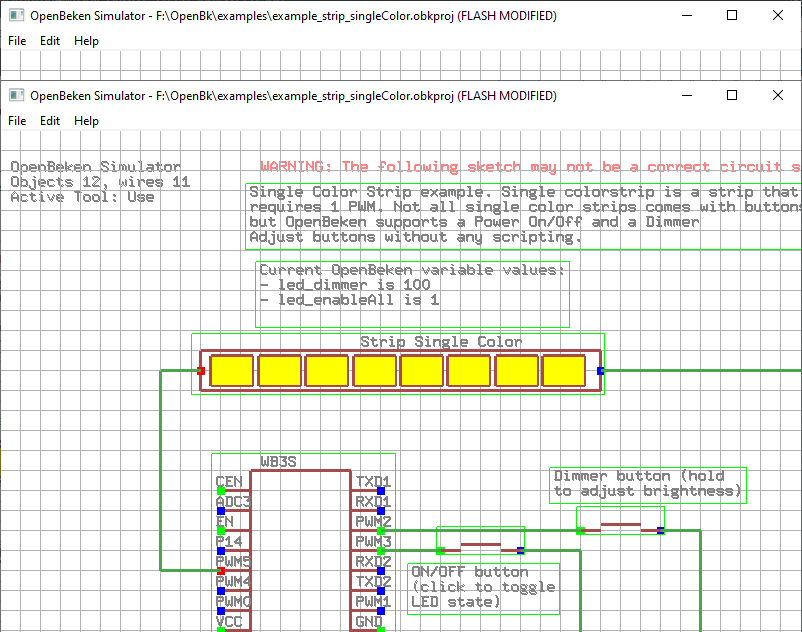Click the 'Active Tool: Use' status text

[x=82, y=197]
